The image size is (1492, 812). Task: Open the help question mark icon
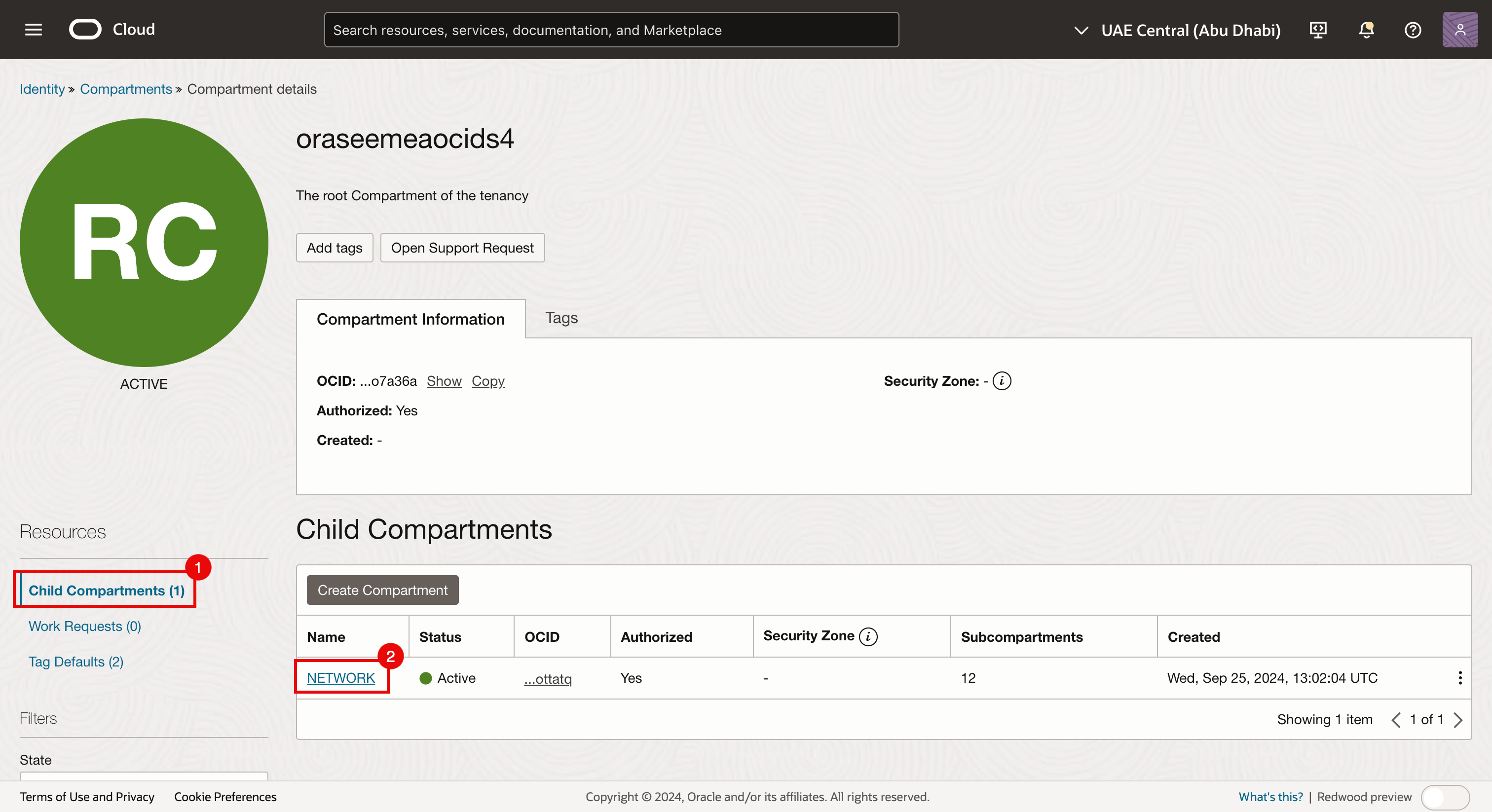coord(1412,30)
